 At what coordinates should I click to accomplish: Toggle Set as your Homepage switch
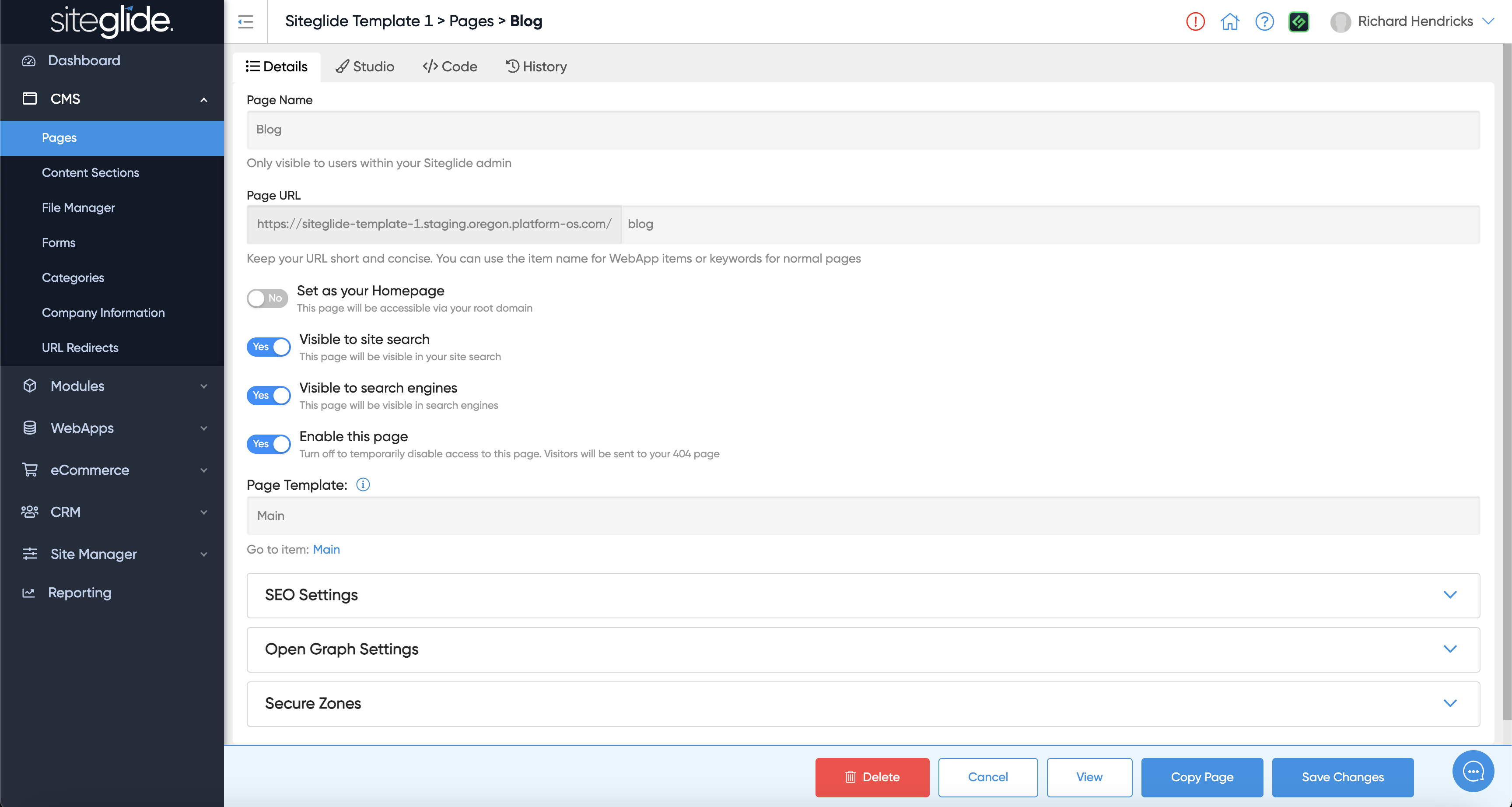click(x=267, y=298)
